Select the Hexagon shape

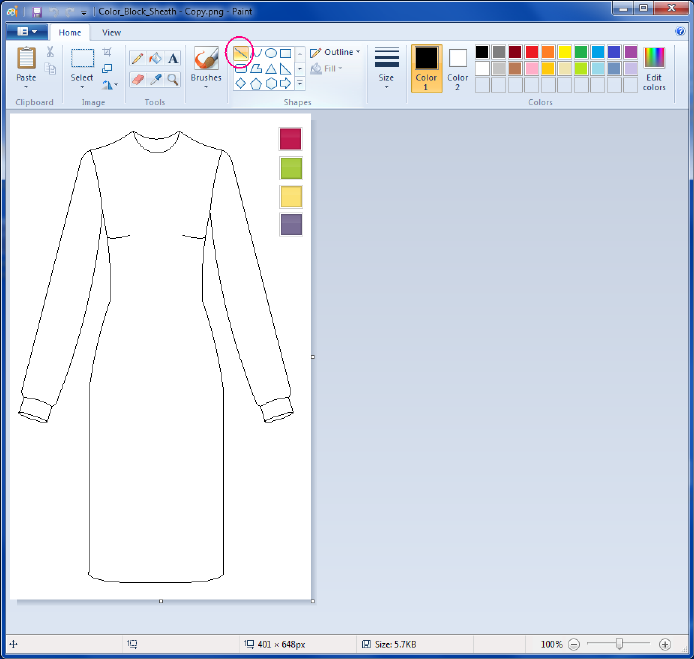point(271,83)
